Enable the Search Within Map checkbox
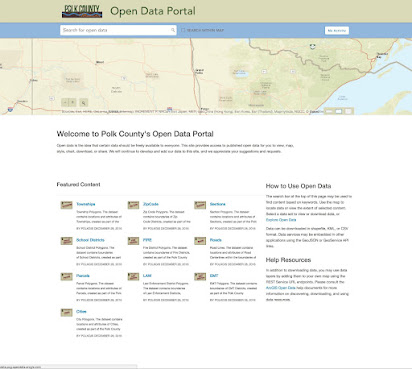412x369 pixels. tap(183, 30)
